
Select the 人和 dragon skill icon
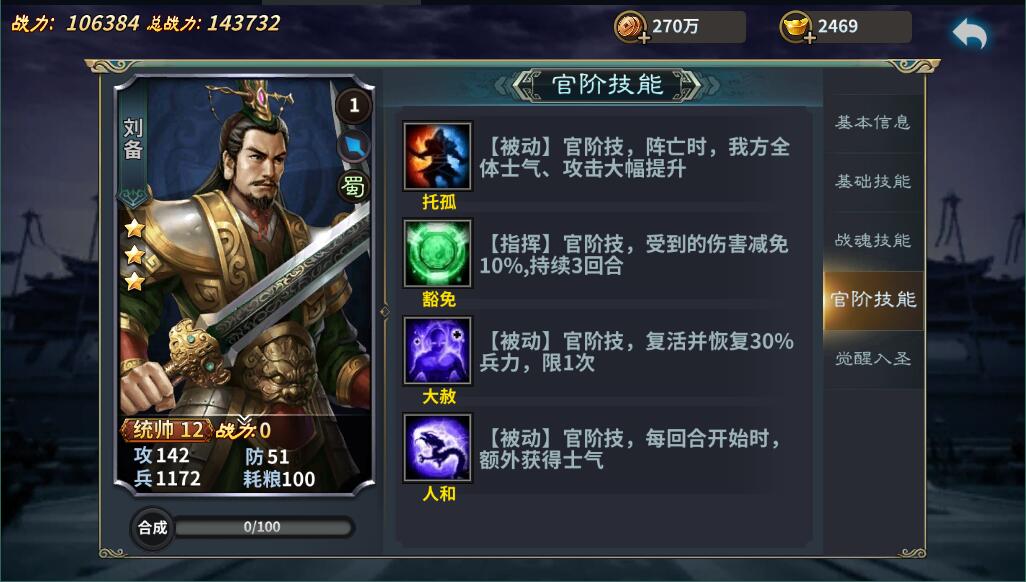coord(437,447)
